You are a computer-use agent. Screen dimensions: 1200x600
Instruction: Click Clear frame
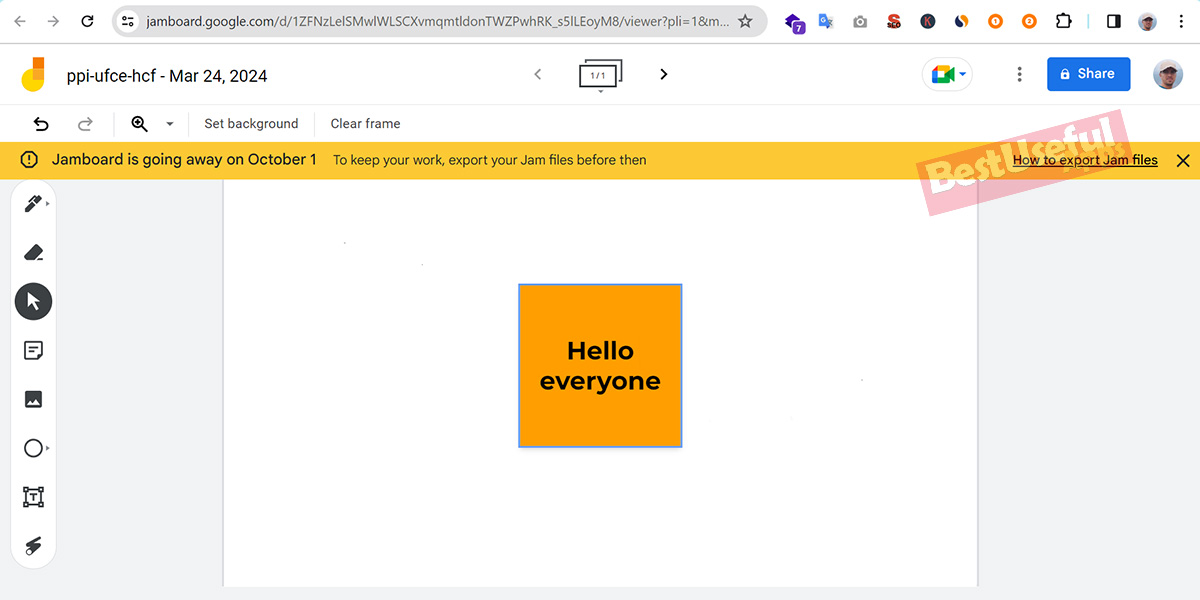pos(365,124)
